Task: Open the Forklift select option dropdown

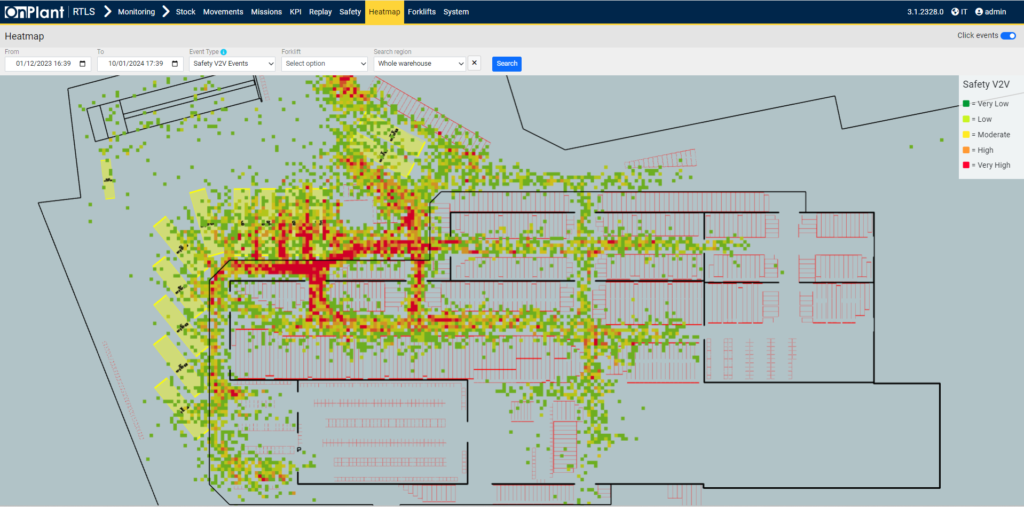Action: tap(324, 63)
